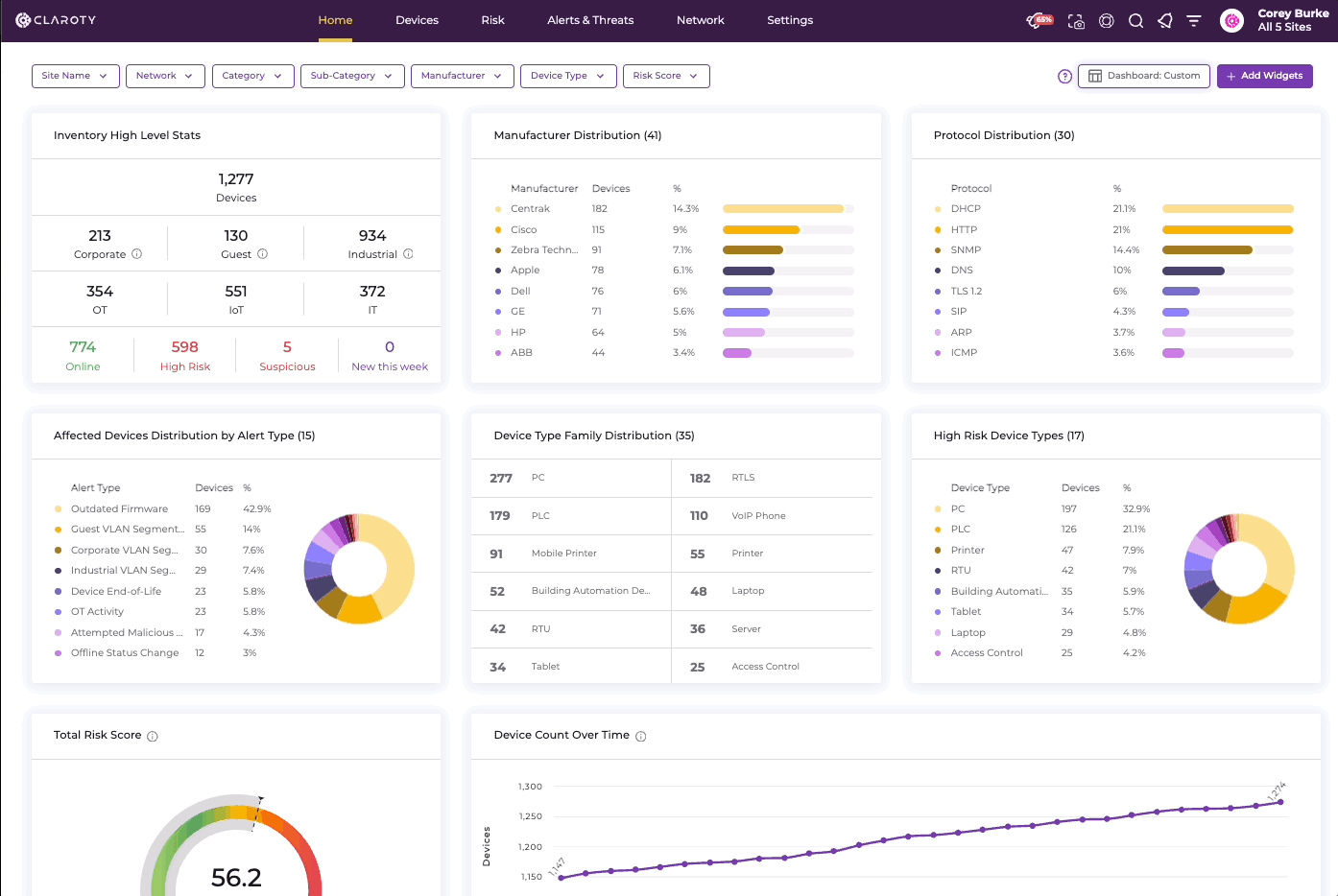This screenshot has width=1338, height=896.
Task: Click the 598 High Risk stat
Action: pyautogui.click(x=185, y=355)
